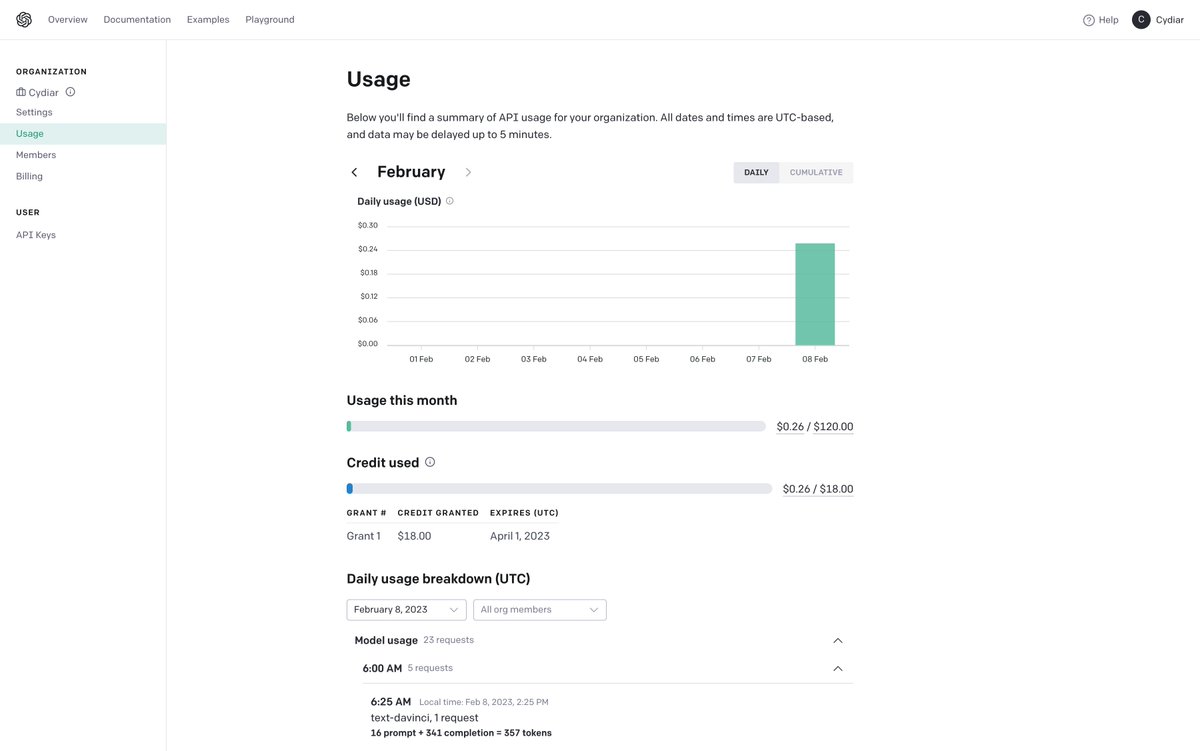Open the Examples nav item
The width and height of the screenshot is (1200, 751).
(x=208, y=20)
